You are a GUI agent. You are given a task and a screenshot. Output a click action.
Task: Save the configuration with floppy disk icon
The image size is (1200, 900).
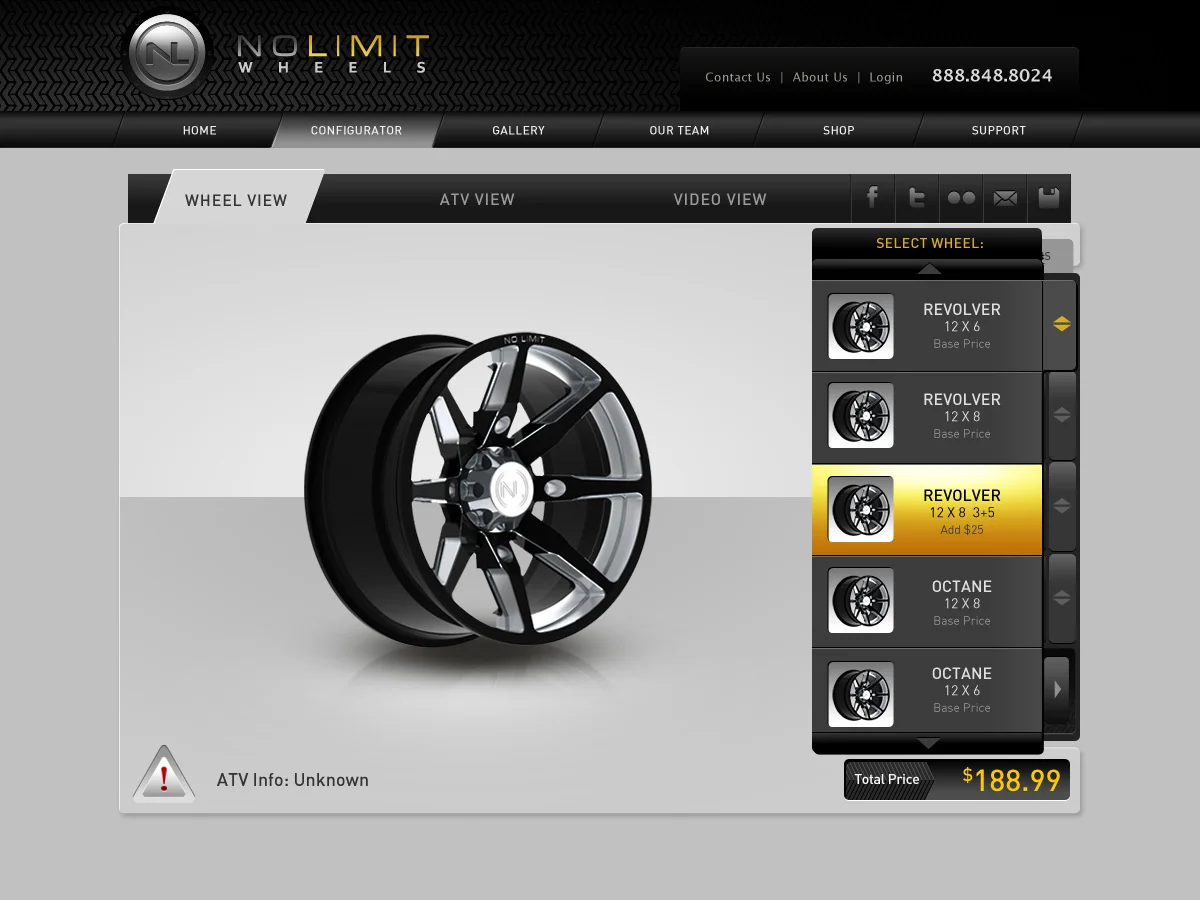(x=1049, y=198)
